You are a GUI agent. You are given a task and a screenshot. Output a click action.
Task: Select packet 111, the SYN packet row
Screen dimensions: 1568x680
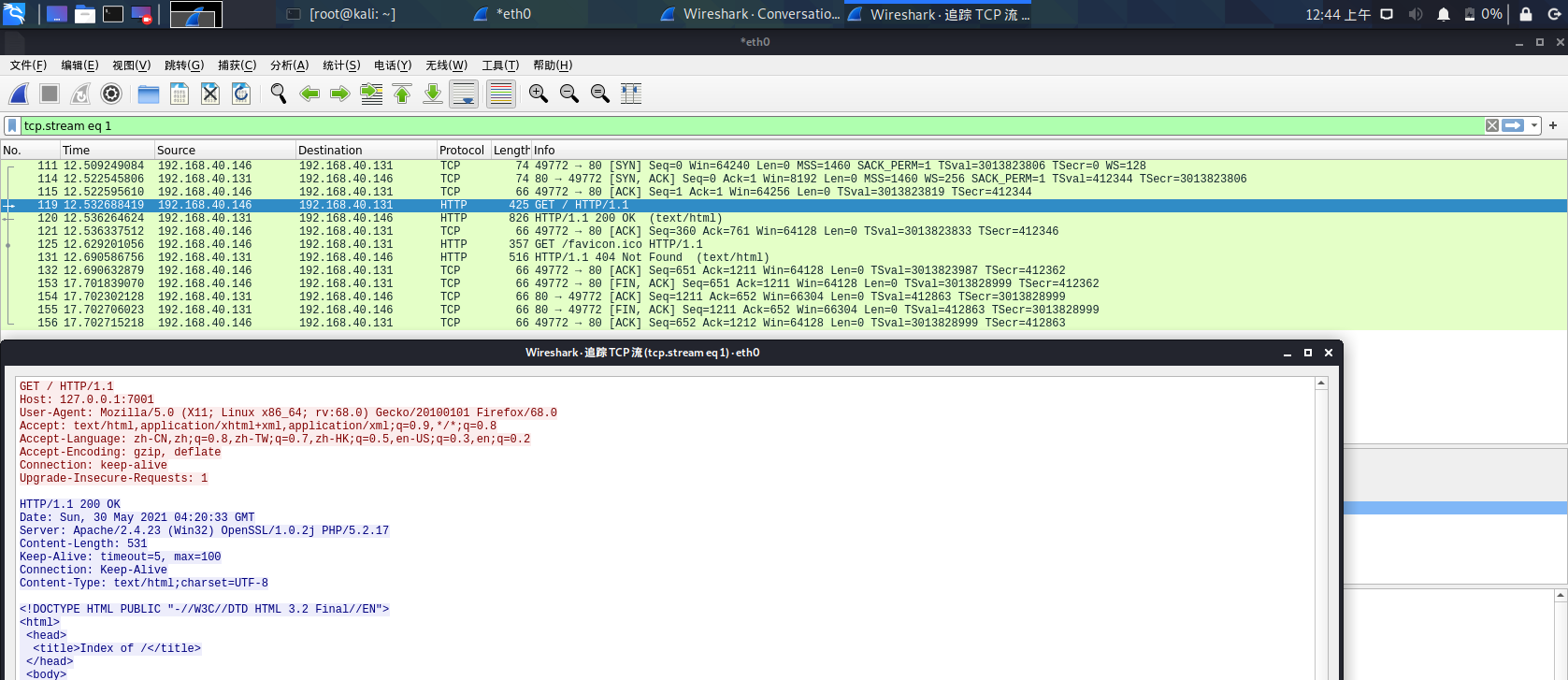click(x=784, y=166)
